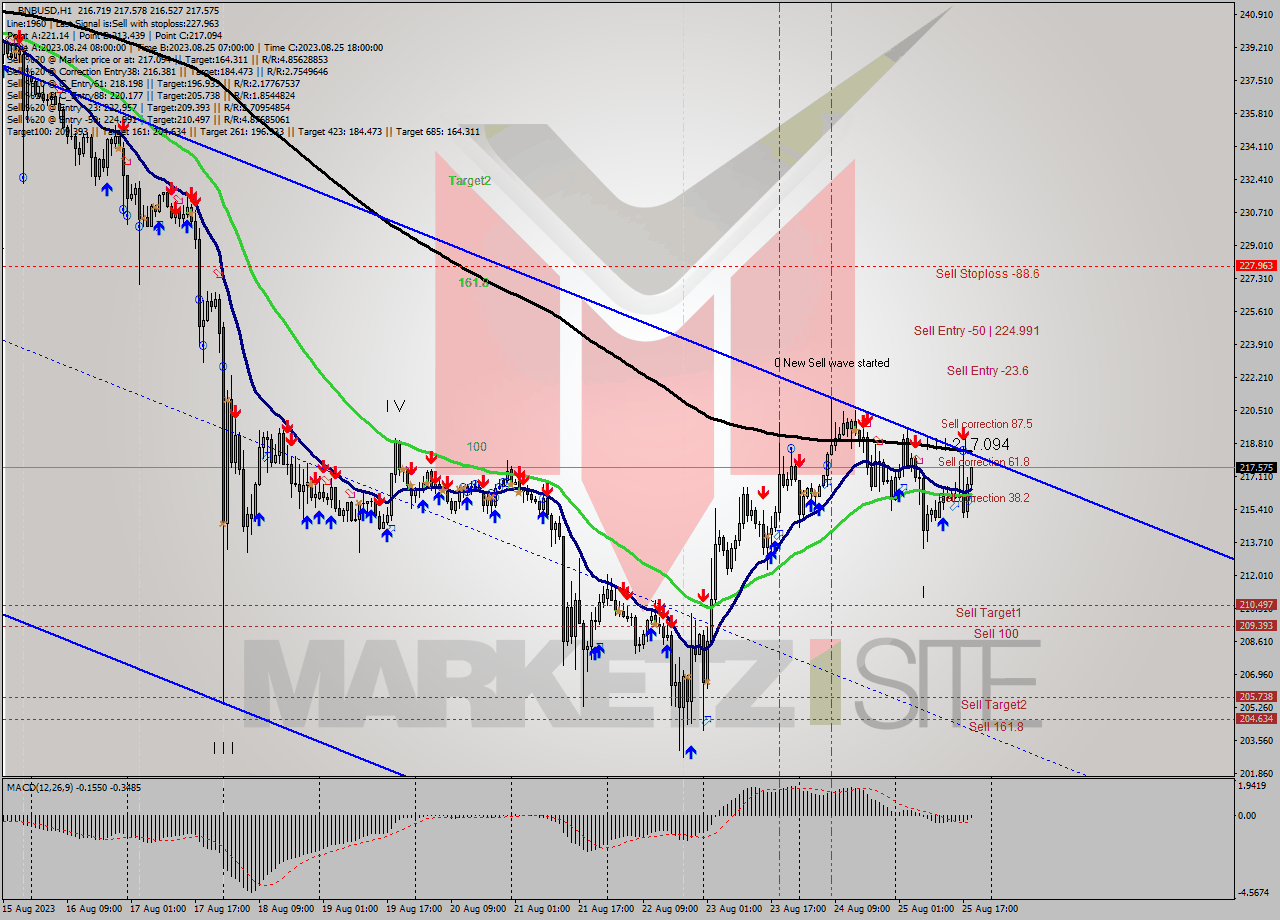Click the '0 New Sell wave started' annotation
Screen dimensions: 1280x920
pyautogui.click(x=832, y=363)
